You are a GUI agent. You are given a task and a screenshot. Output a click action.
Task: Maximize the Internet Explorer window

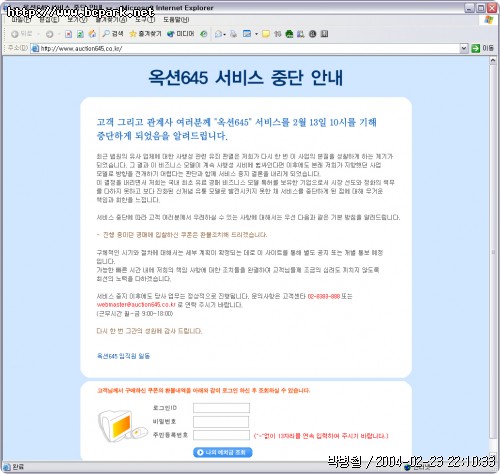pyautogui.click(x=481, y=8)
